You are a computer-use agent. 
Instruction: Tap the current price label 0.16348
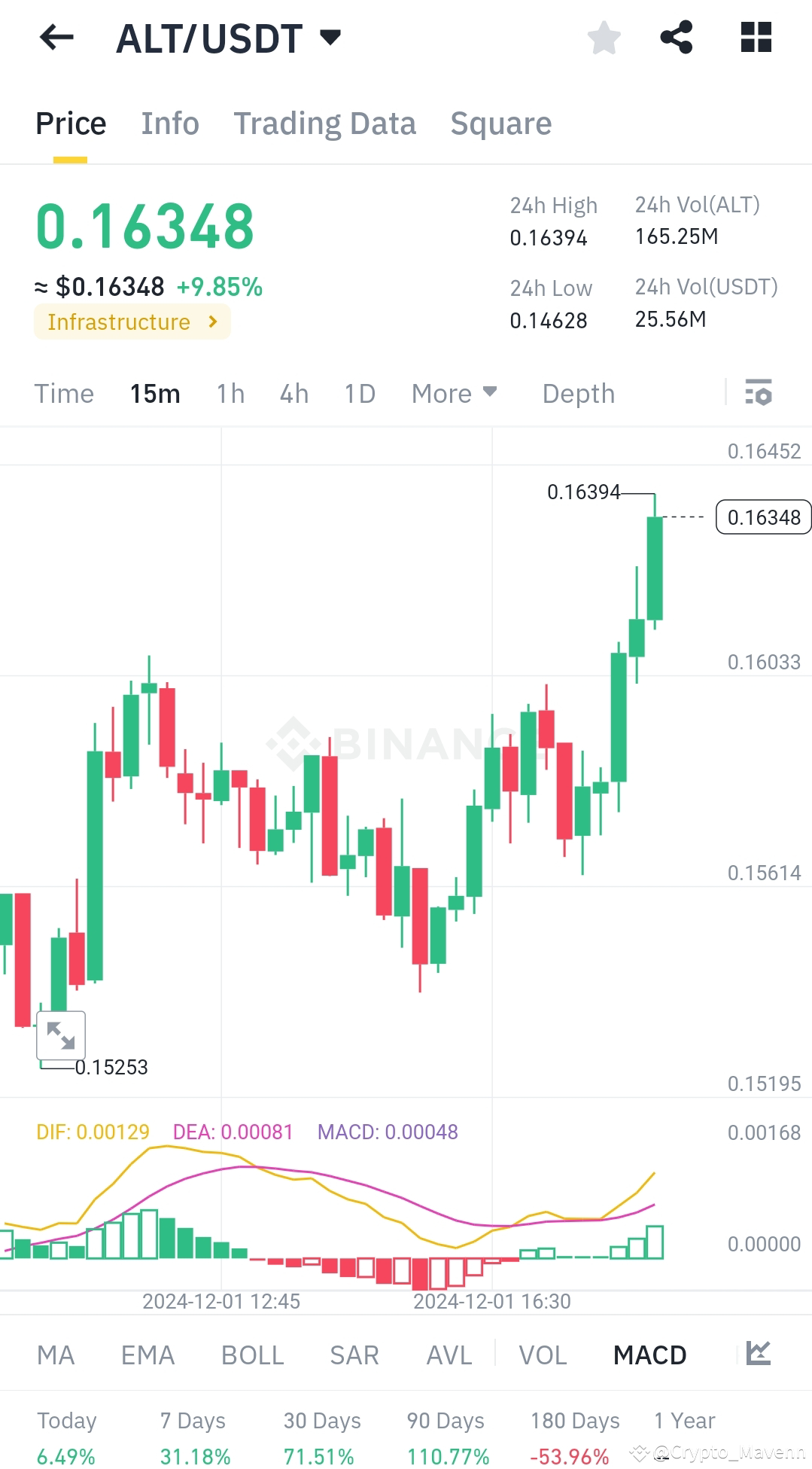point(763,517)
